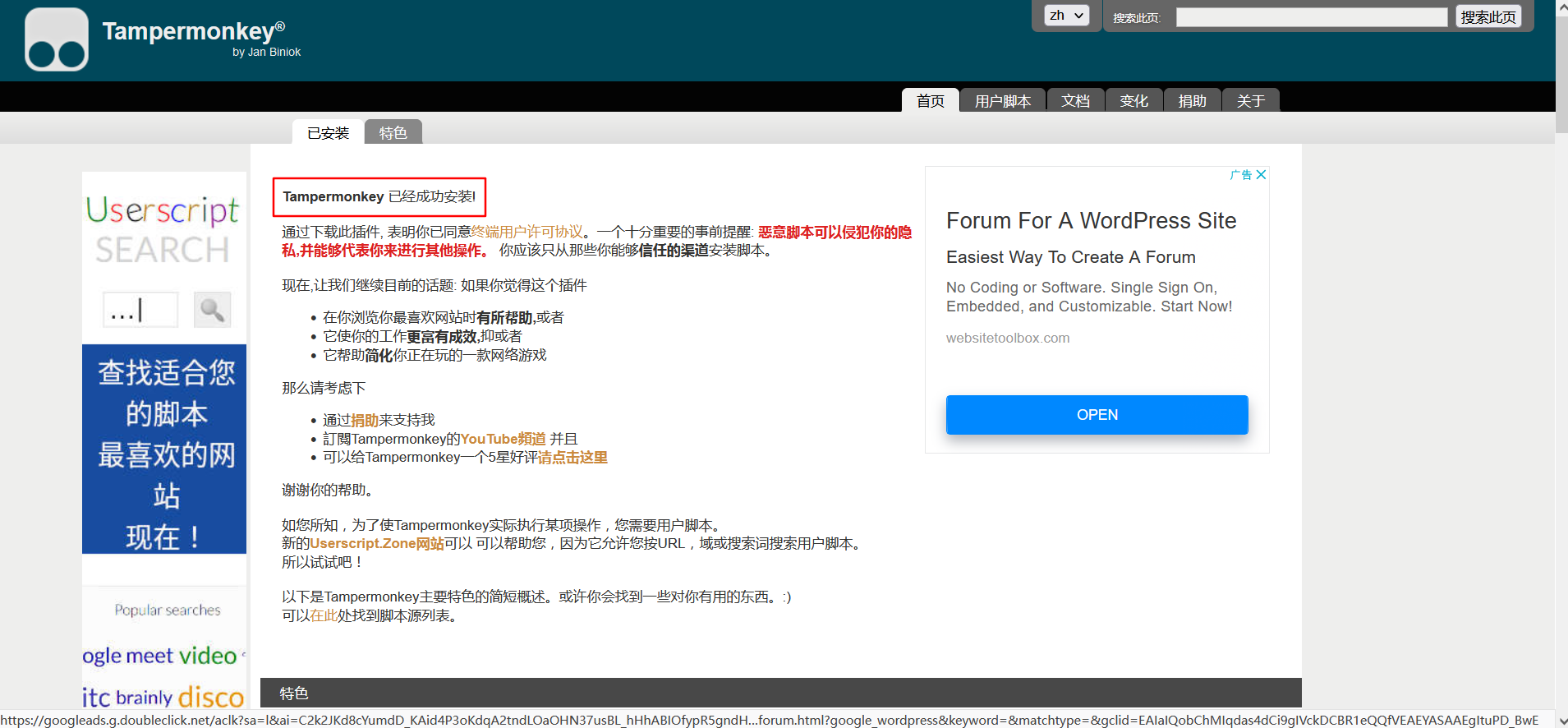This screenshot has width=1568, height=728.
Task: Click the 'Easiest Way To Create A Forum' ad subtitle
Action: point(1070,257)
